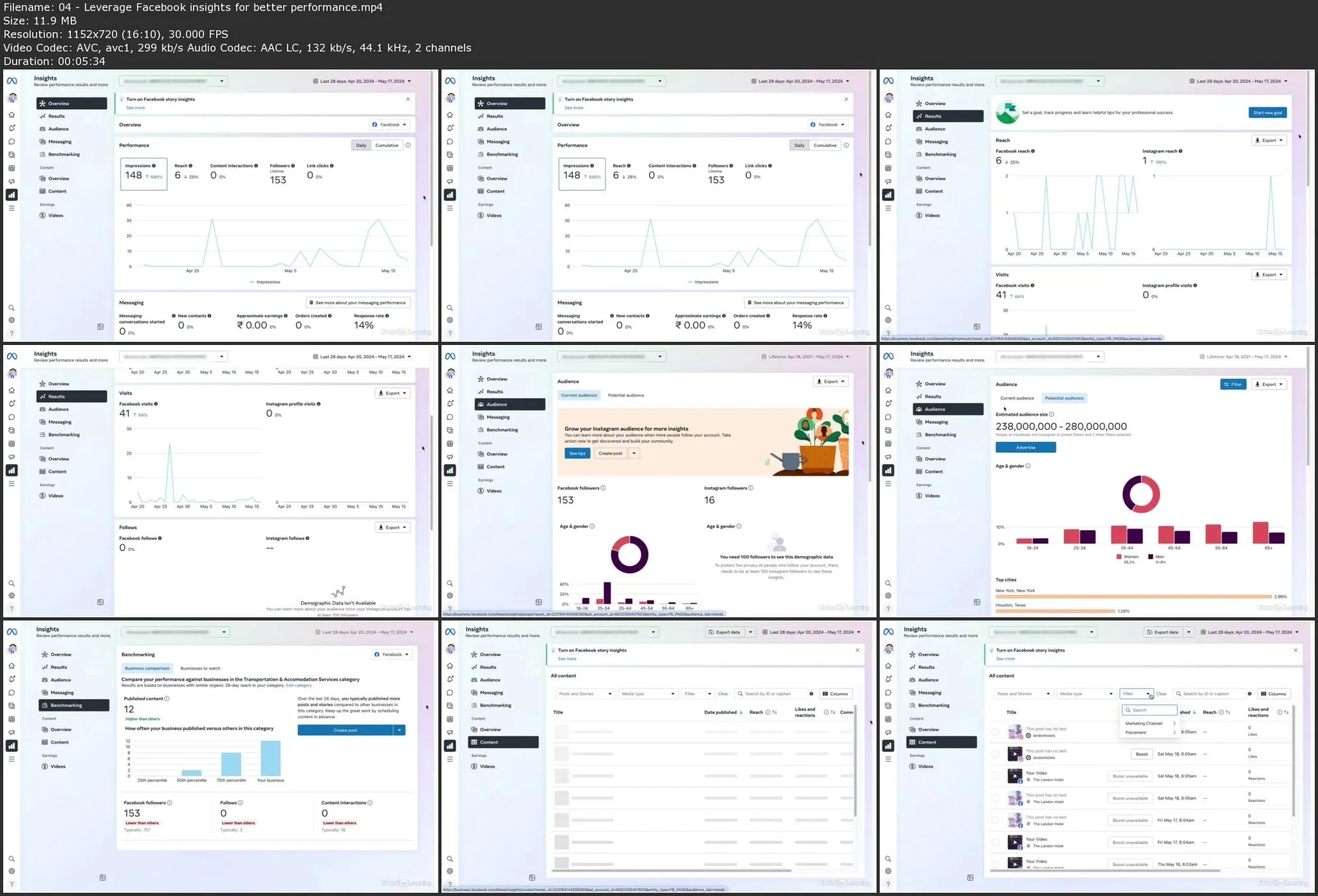Open the settings gear in the Benchmarking frame
The image size is (1318, 896).
tap(12, 871)
